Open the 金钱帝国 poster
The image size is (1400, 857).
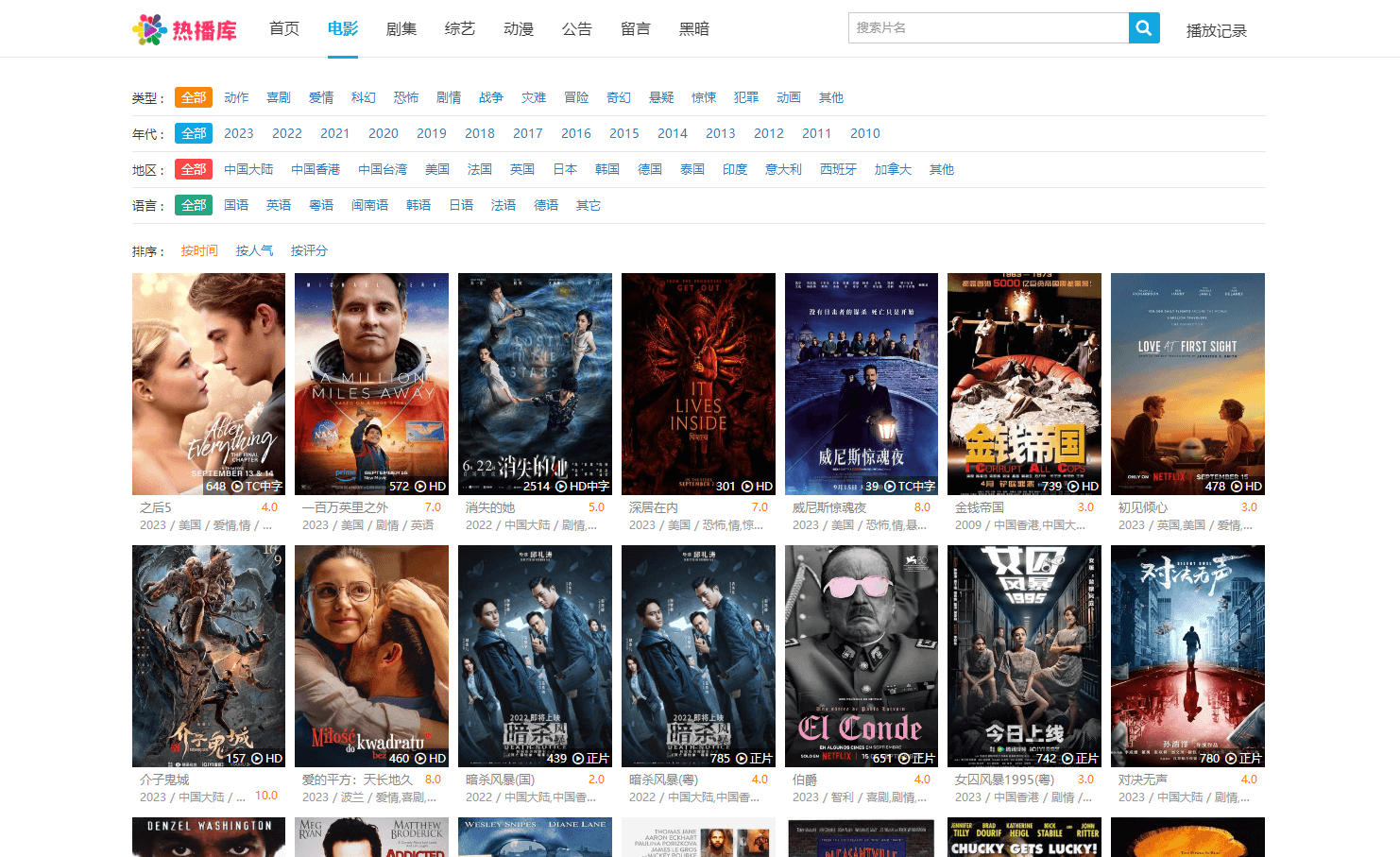pyautogui.click(x=1024, y=384)
